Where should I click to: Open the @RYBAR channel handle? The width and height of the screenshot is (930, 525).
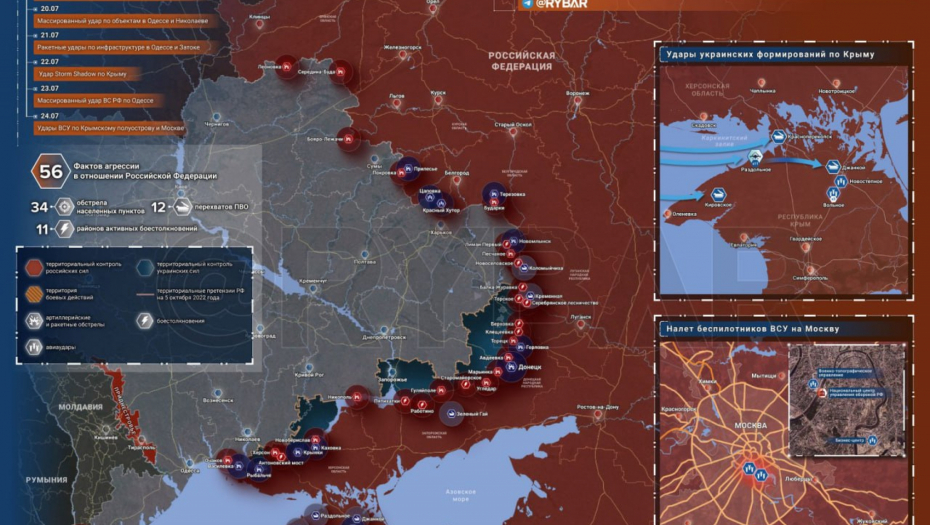coord(561,4)
